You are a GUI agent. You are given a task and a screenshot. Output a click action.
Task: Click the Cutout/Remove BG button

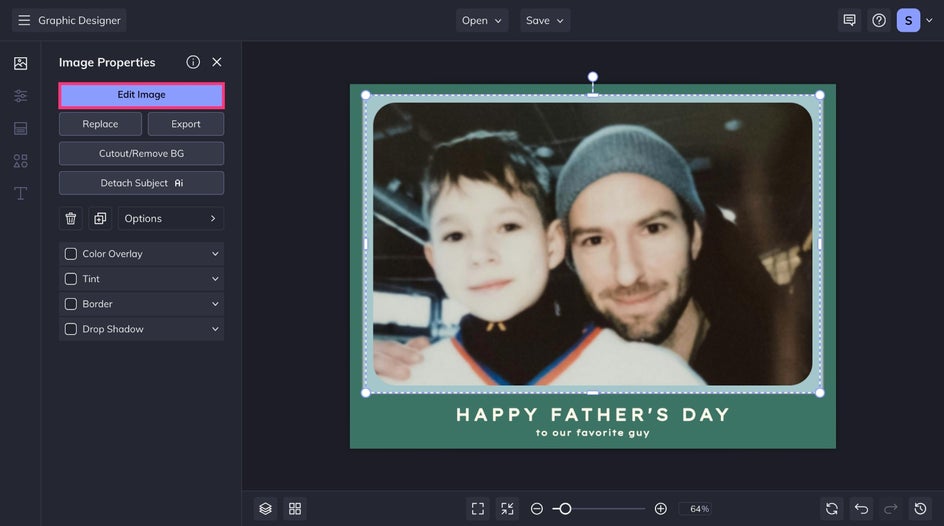(141, 153)
